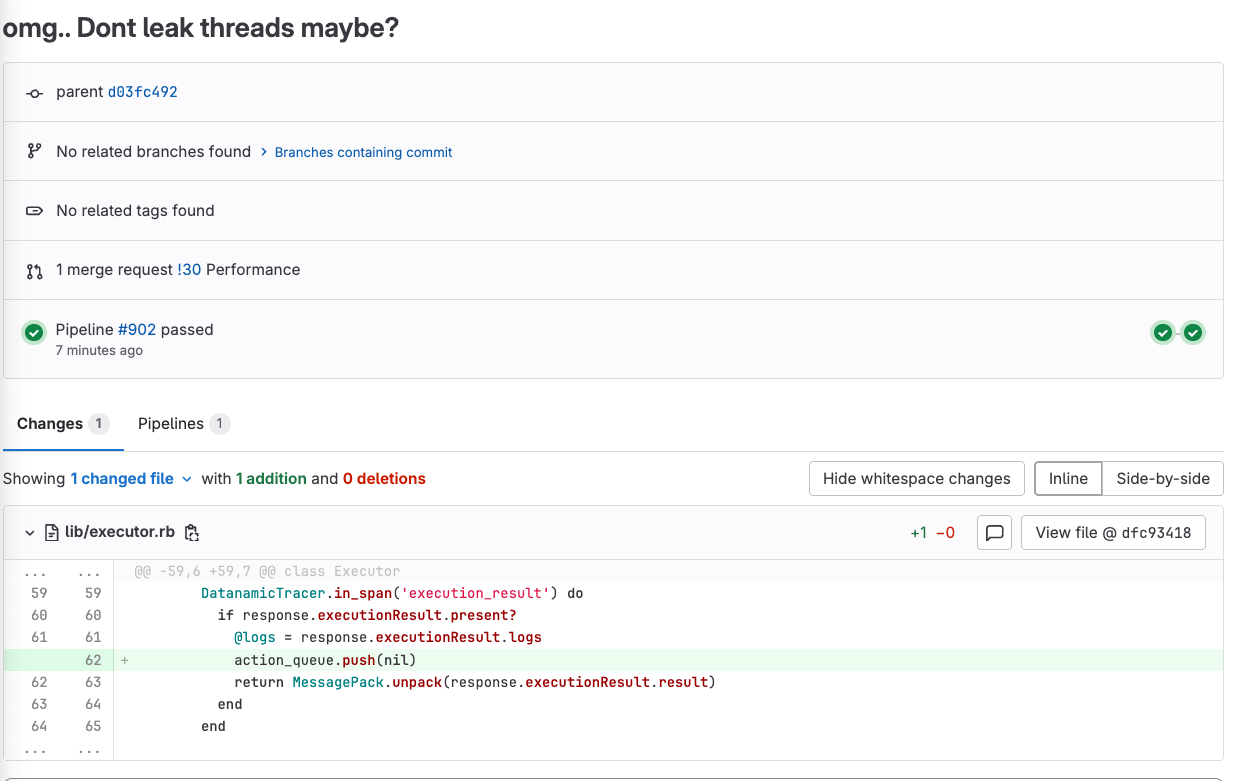1237x781 pixels.
Task: Click the tag icon beside No related tags
Action: tap(34, 211)
